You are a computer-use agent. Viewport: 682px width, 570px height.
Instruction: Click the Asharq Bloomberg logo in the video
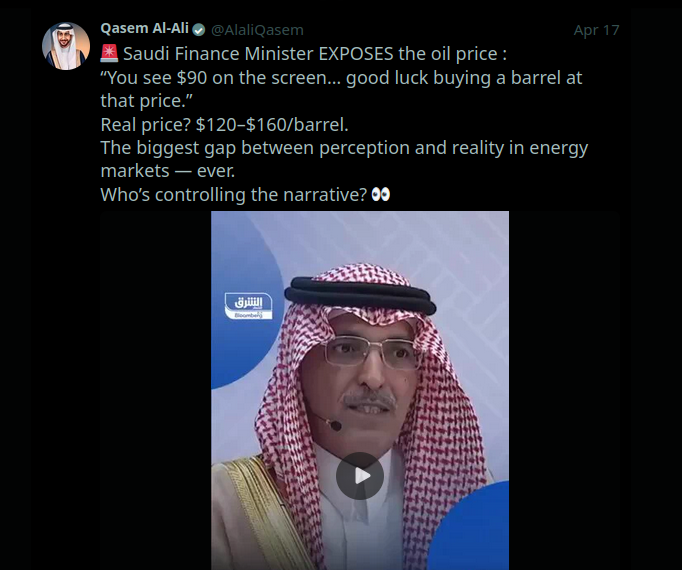click(x=248, y=306)
